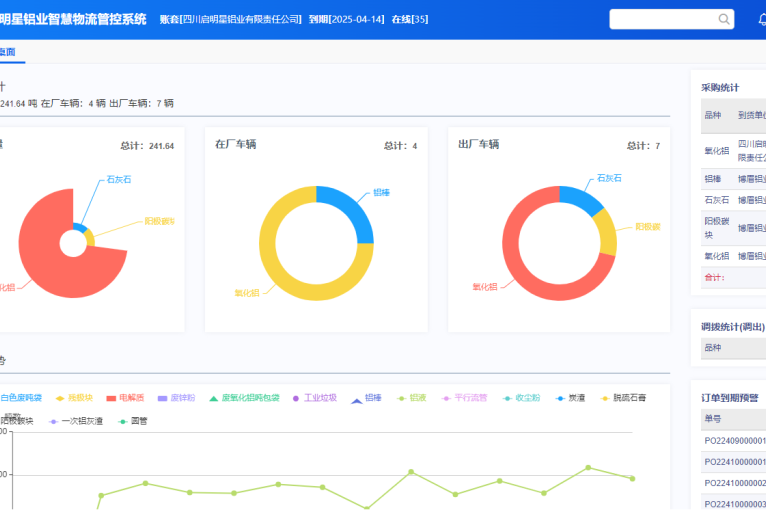This screenshot has height=510, width=766.
Task: Toggle the 工业垃圾 legend series
Action: click(315, 398)
